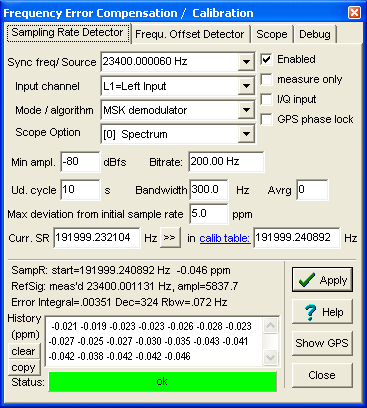Image resolution: width=367 pixels, height=408 pixels.
Task: Click the Min ampl. field showing -80
Action: [x=80, y=162]
